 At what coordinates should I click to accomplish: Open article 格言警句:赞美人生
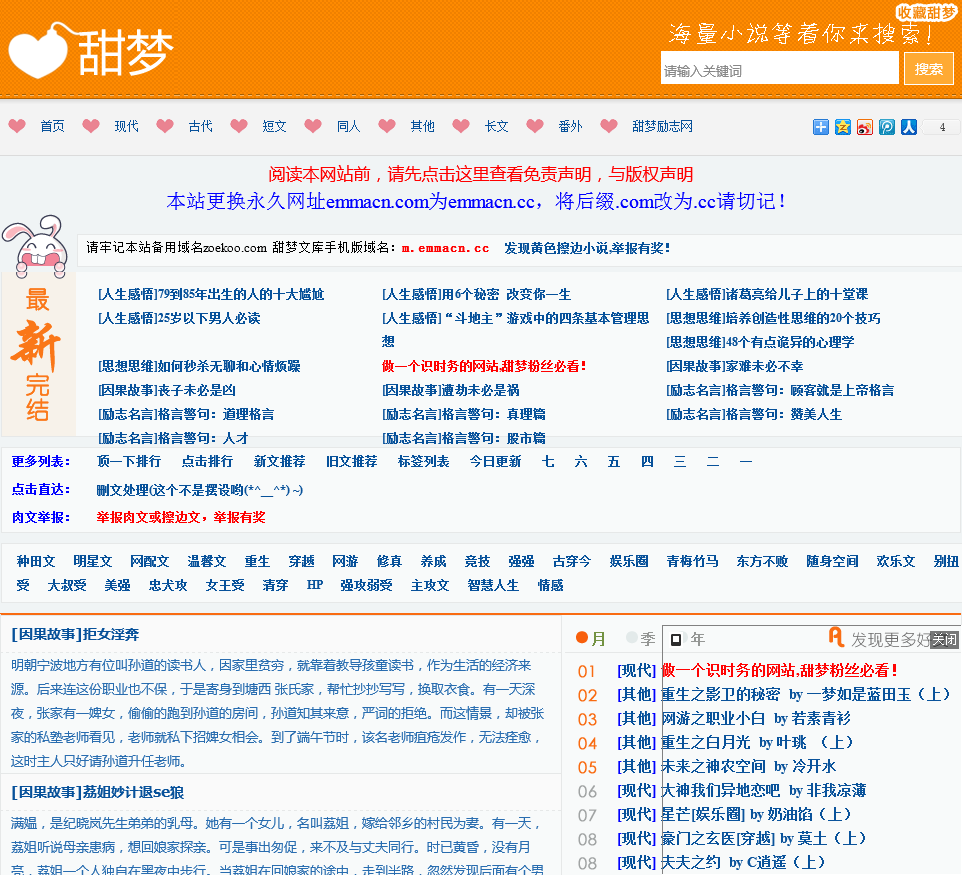[x=754, y=414]
